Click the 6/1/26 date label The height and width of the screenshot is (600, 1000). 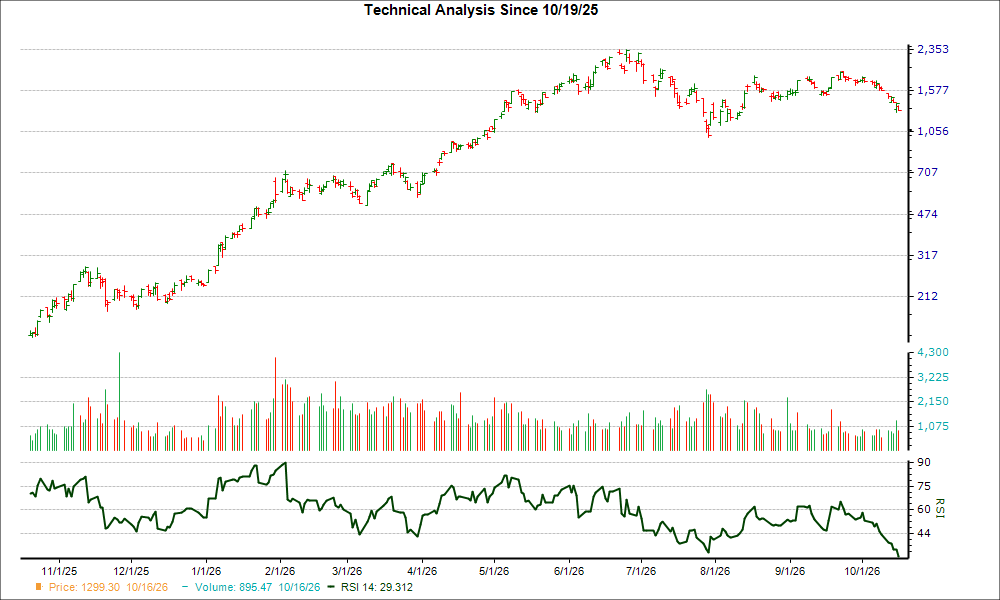coord(568,571)
